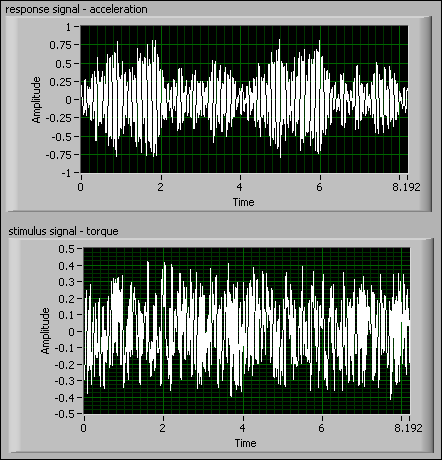Click the 'stimulus signal - torque' graph title

click(x=63, y=231)
